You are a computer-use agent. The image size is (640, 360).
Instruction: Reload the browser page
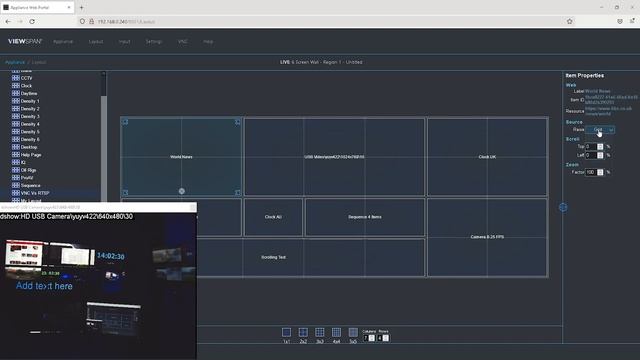click(32, 21)
